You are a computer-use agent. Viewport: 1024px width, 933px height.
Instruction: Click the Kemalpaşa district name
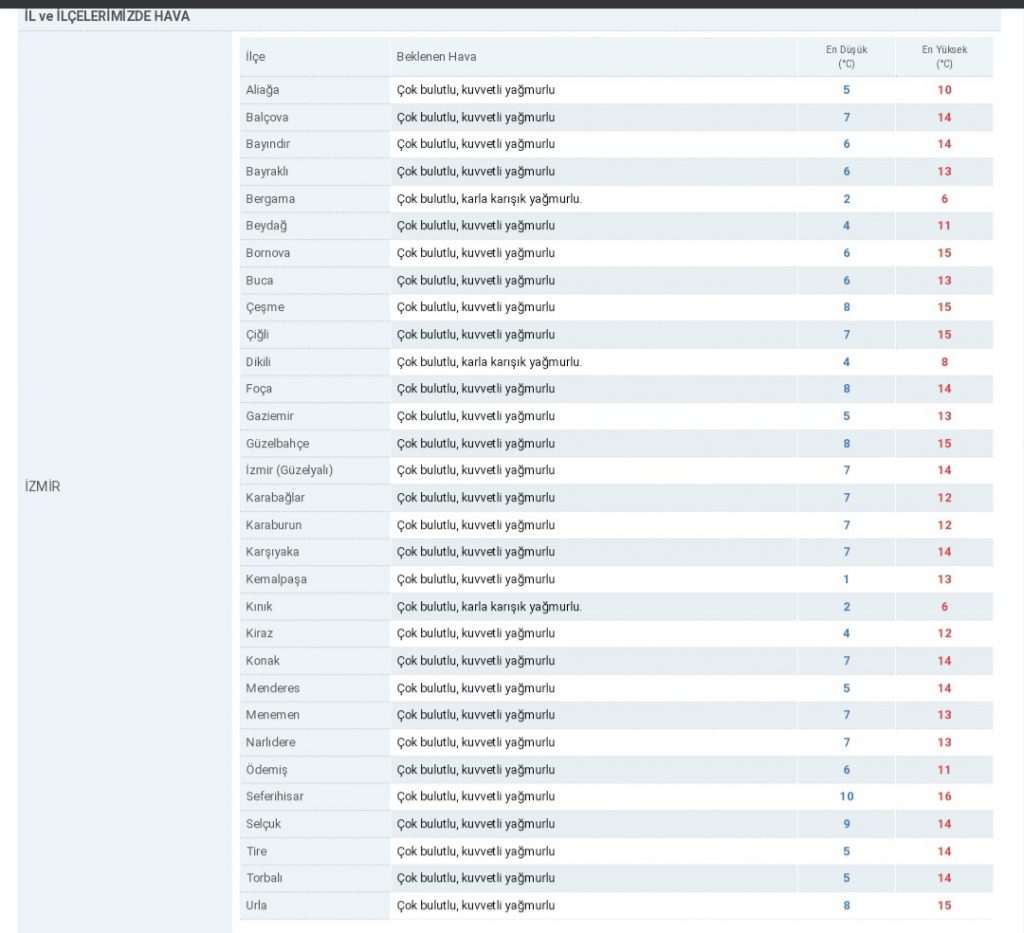point(276,580)
